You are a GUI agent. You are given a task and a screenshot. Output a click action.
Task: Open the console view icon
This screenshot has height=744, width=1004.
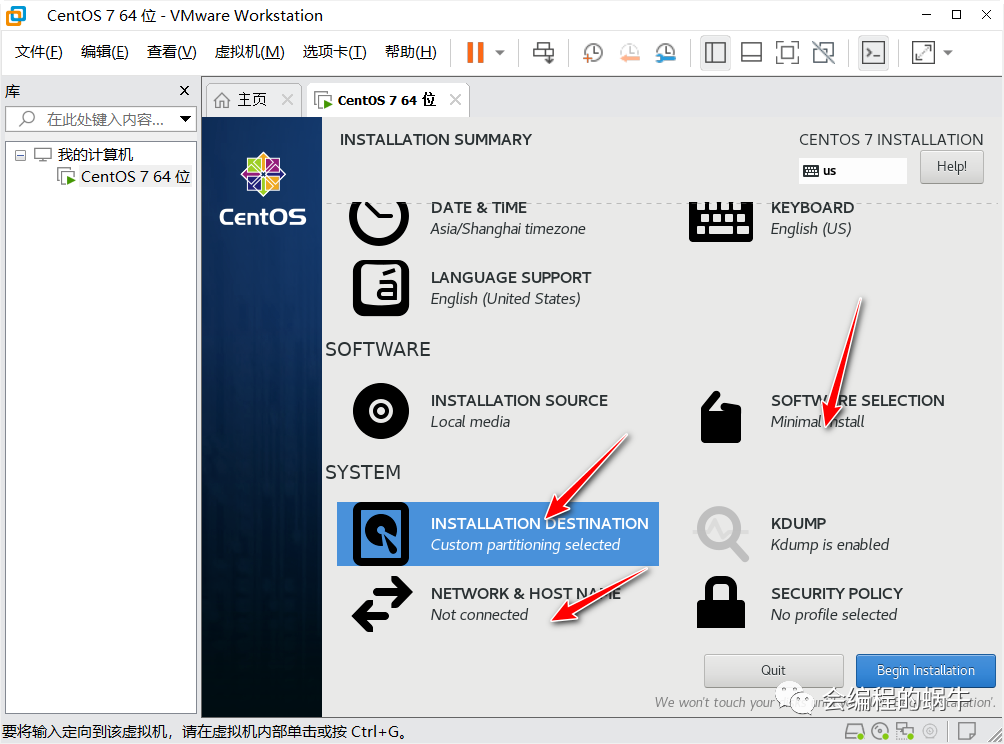pos(873,53)
